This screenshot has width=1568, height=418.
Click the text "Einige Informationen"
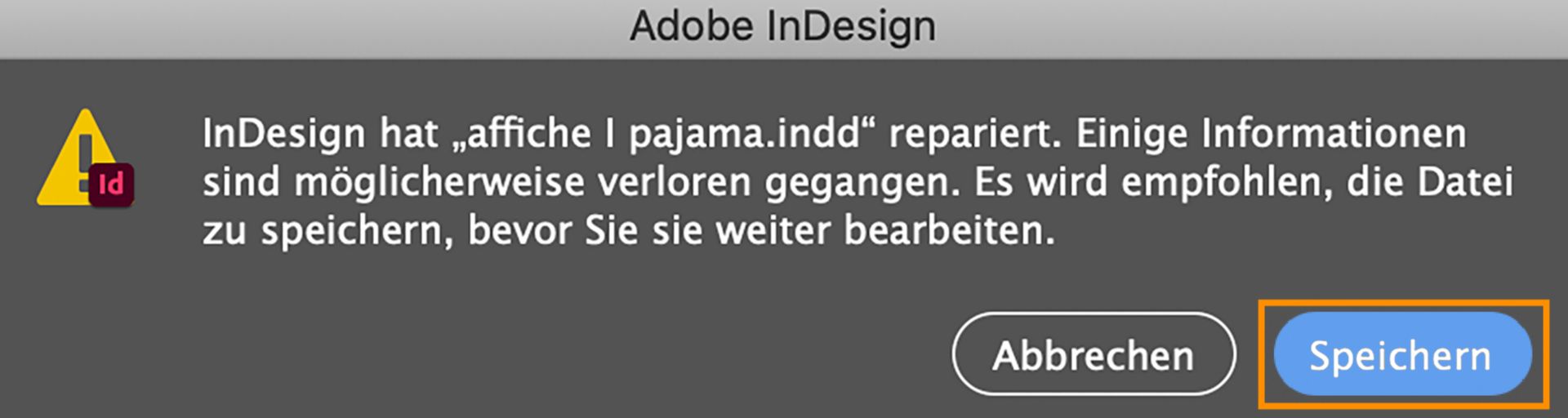(x=1271, y=134)
